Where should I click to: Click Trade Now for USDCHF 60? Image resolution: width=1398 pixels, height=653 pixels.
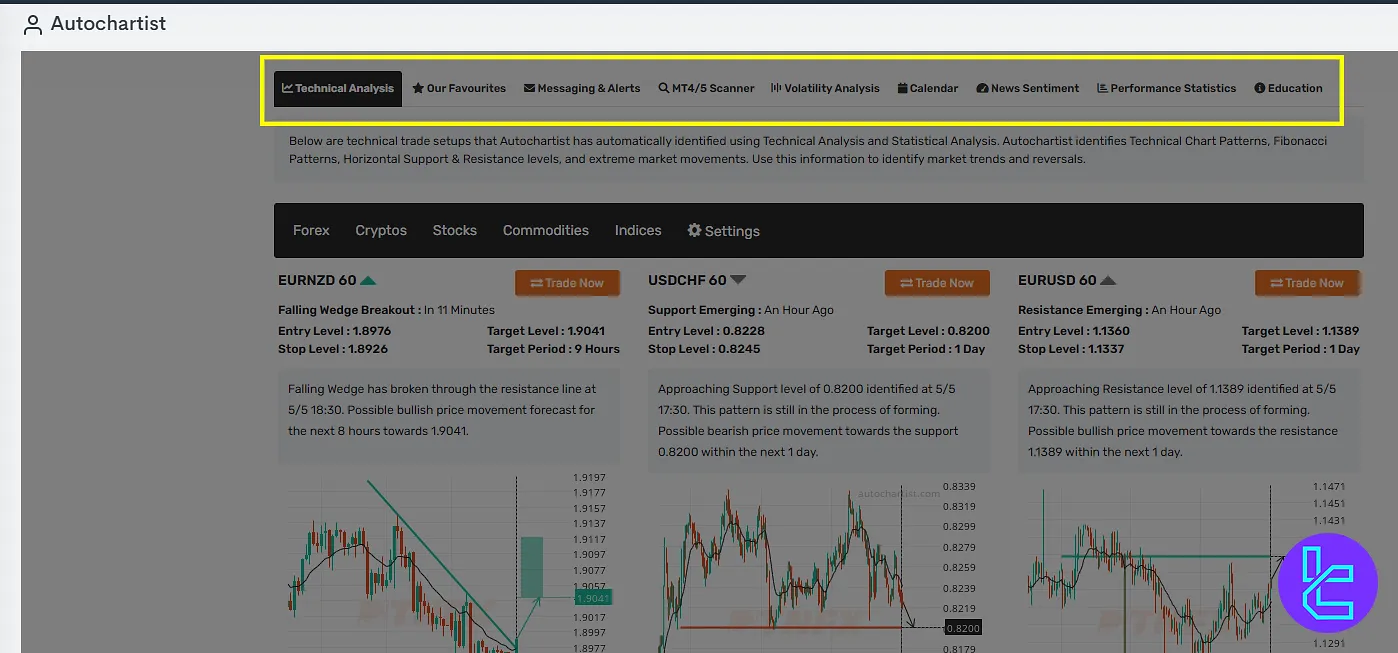tap(937, 283)
